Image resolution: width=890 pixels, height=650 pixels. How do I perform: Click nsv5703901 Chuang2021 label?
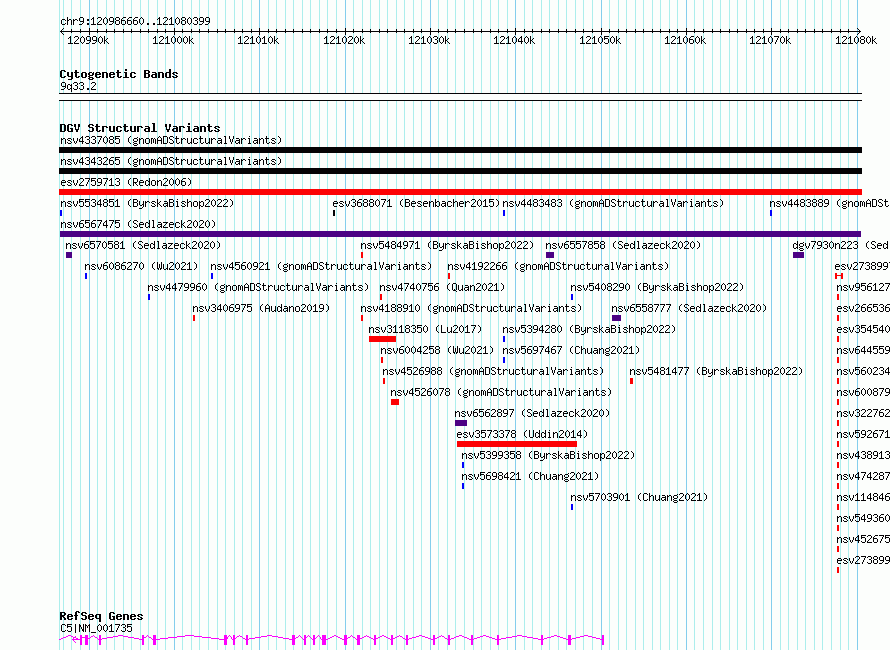pyautogui.click(x=639, y=497)
